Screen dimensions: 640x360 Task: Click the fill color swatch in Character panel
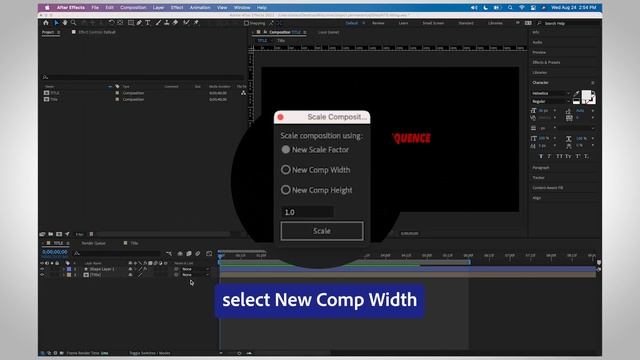tap(587, 96)
